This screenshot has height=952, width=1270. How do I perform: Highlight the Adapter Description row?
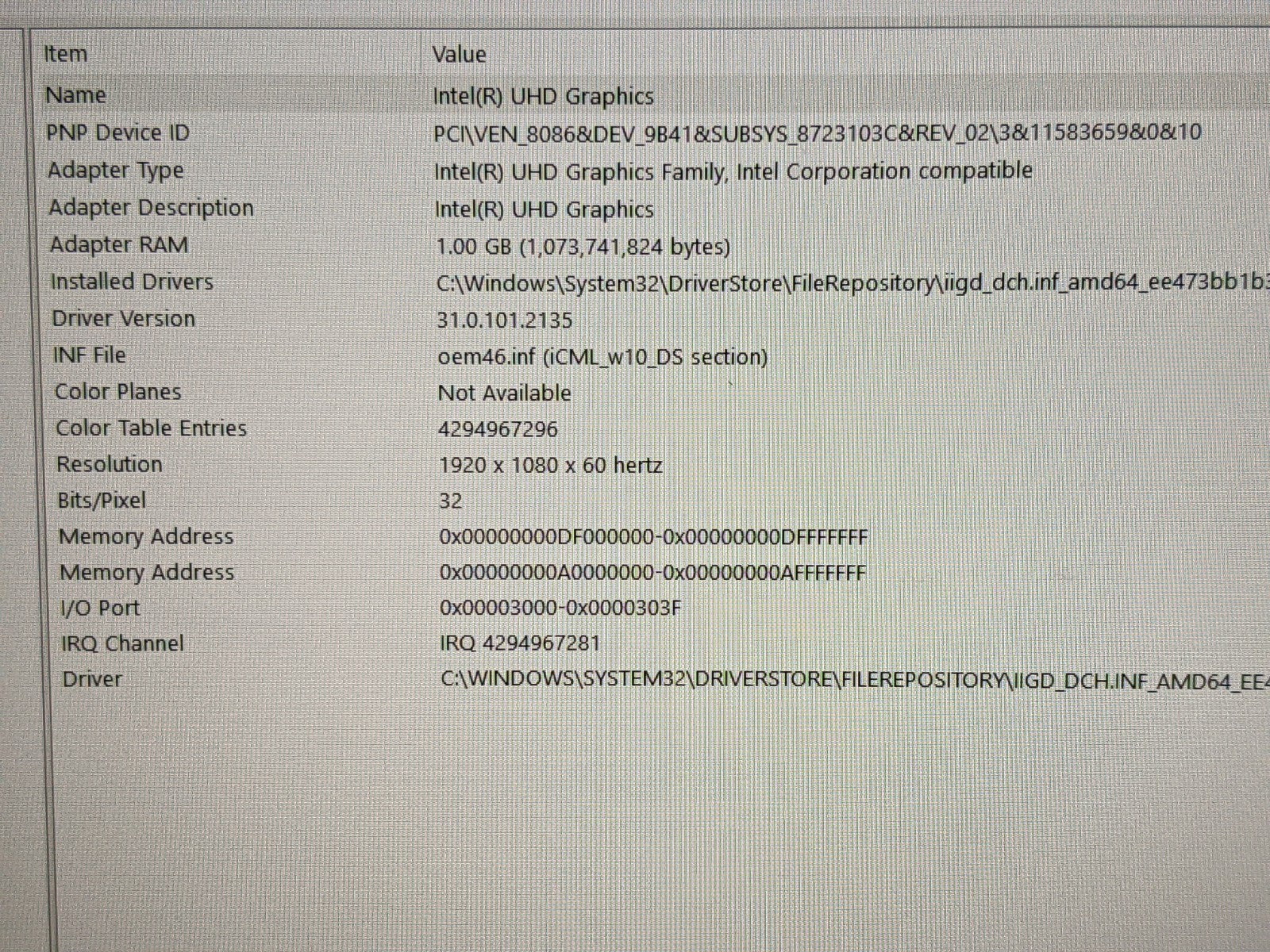click(151, 208)
